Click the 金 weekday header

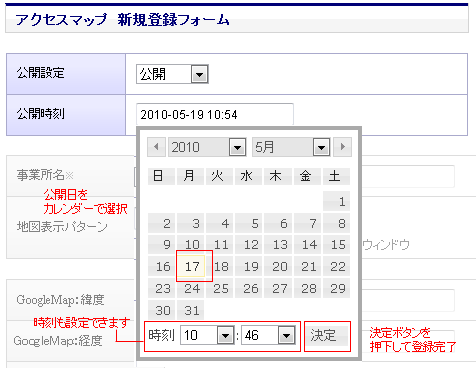(x=307, y=176)
